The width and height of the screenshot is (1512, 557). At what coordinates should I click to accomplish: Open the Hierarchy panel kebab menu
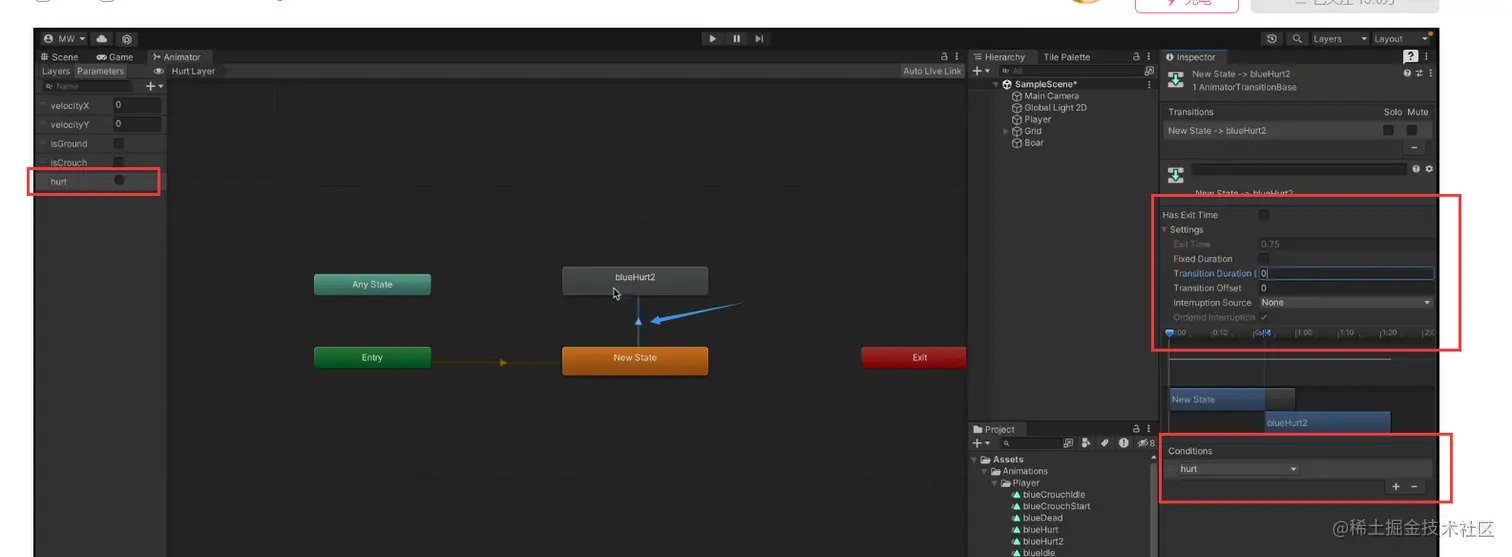pyautogui.click(x=1148, y=57)
